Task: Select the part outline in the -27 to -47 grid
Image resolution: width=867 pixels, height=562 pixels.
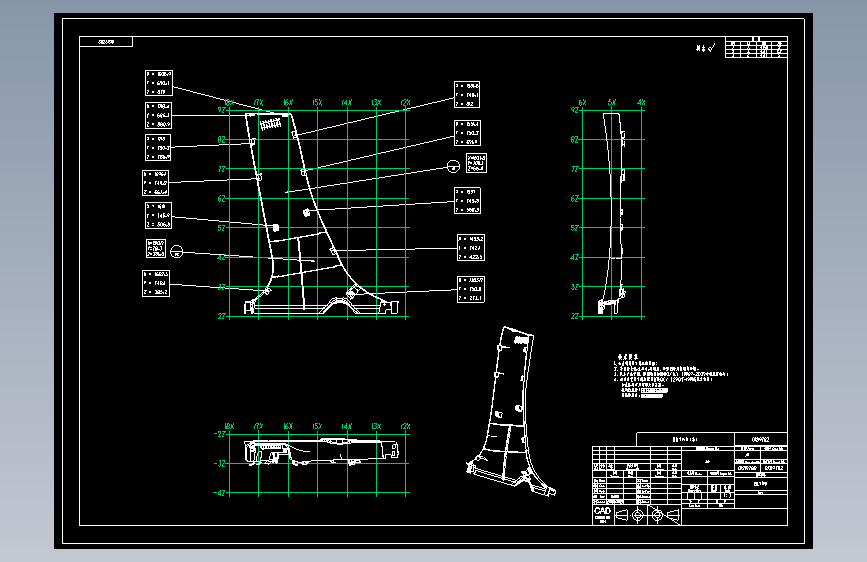Action: [x=321, y=451]
